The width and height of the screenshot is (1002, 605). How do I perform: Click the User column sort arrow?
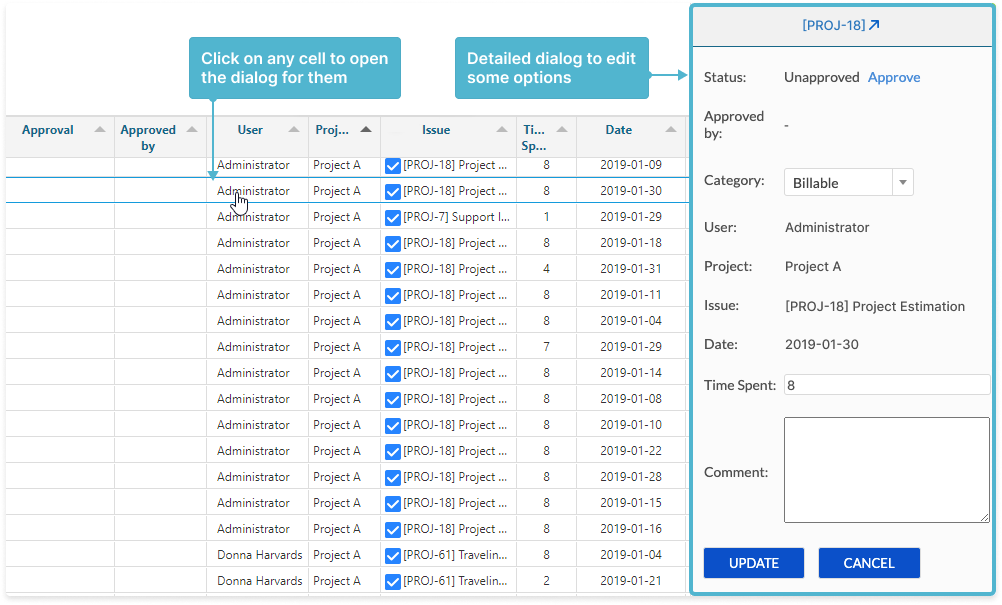[294, 130]
